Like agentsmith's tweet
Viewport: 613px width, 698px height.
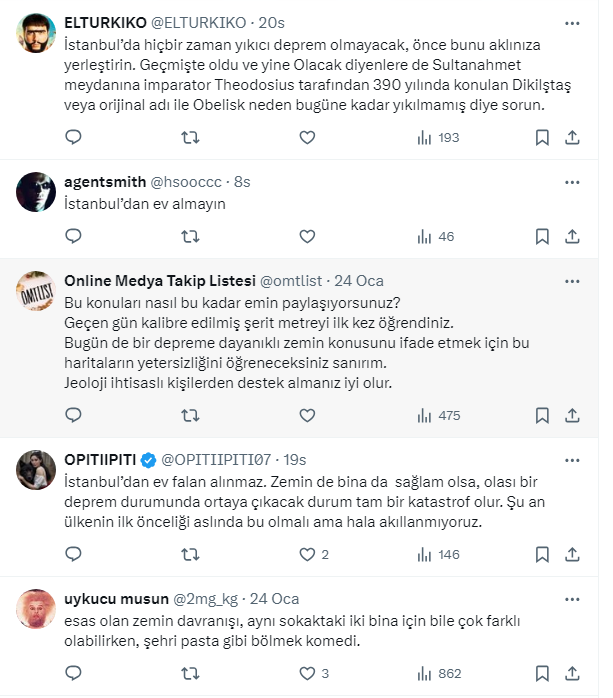pos(307,237)
